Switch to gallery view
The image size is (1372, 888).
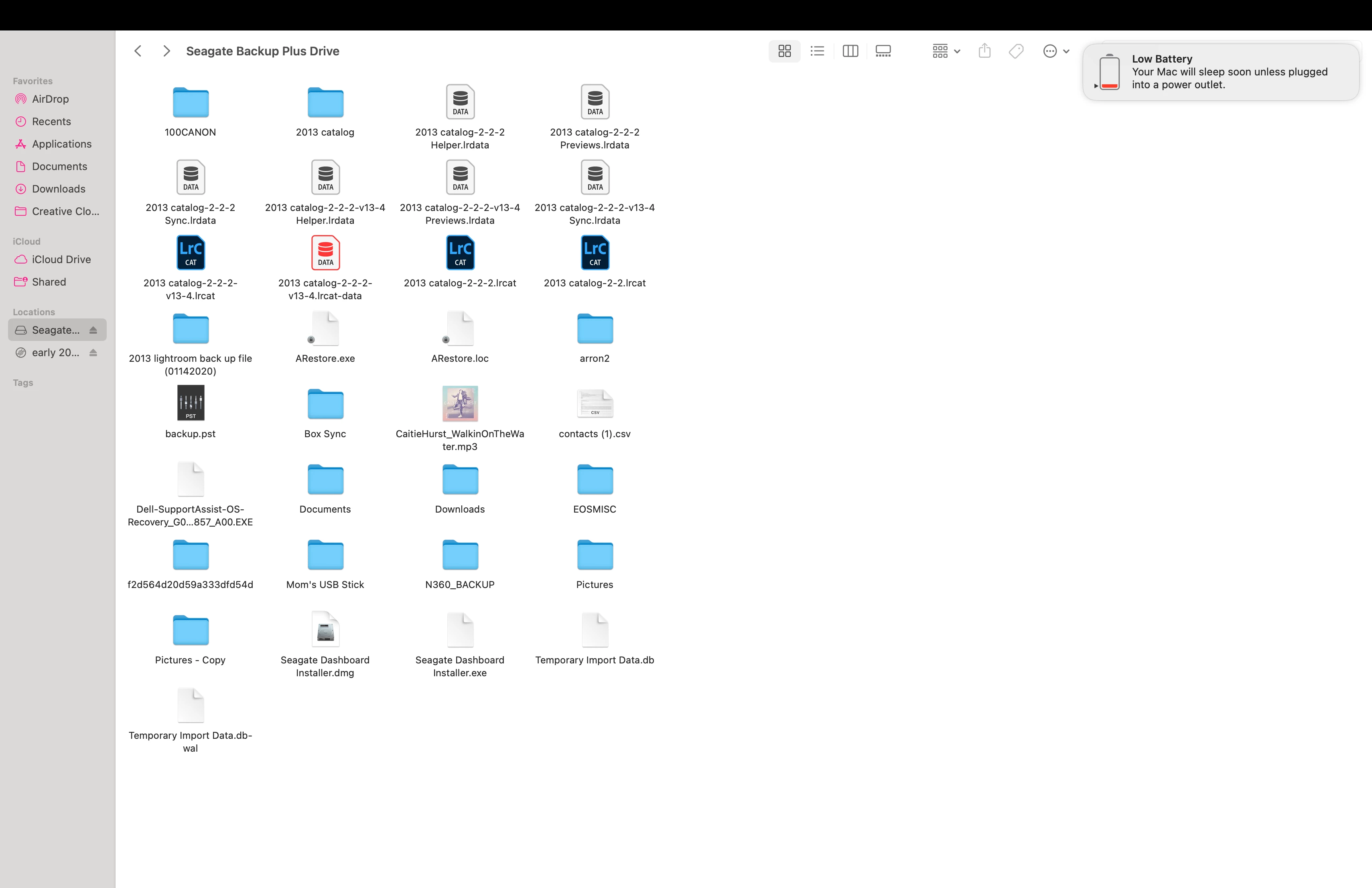pos(883,51)
